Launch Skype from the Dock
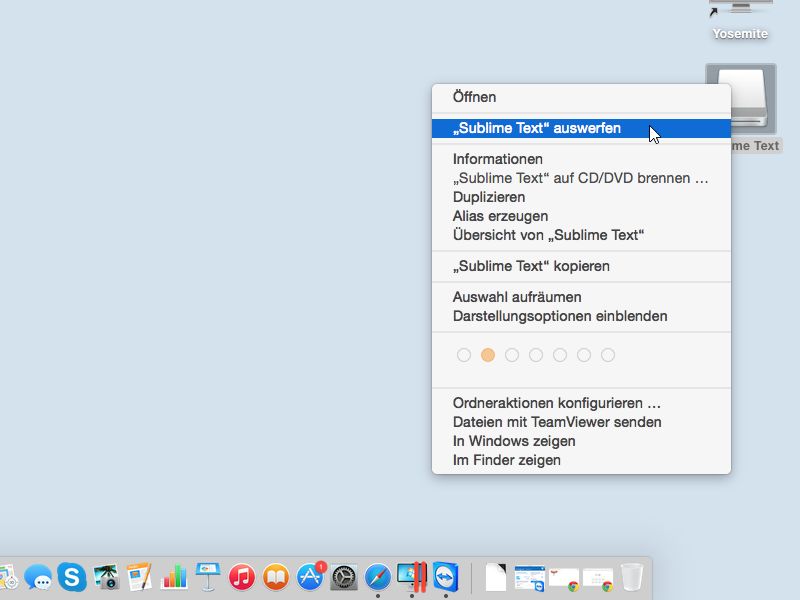This screenshot has width=800, height=600. pos(72,577)
